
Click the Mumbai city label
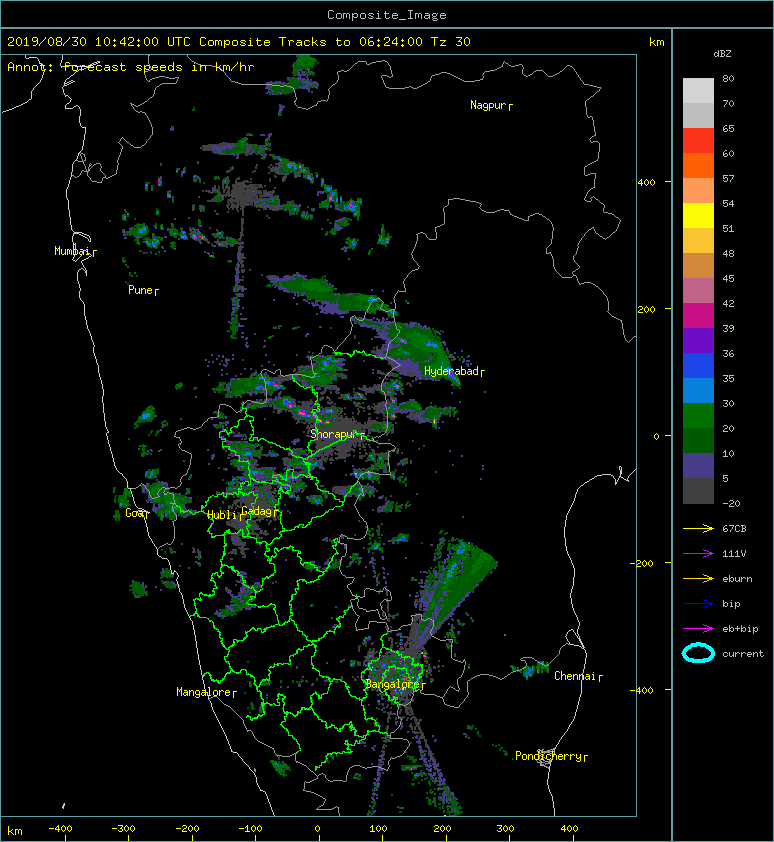72,251
